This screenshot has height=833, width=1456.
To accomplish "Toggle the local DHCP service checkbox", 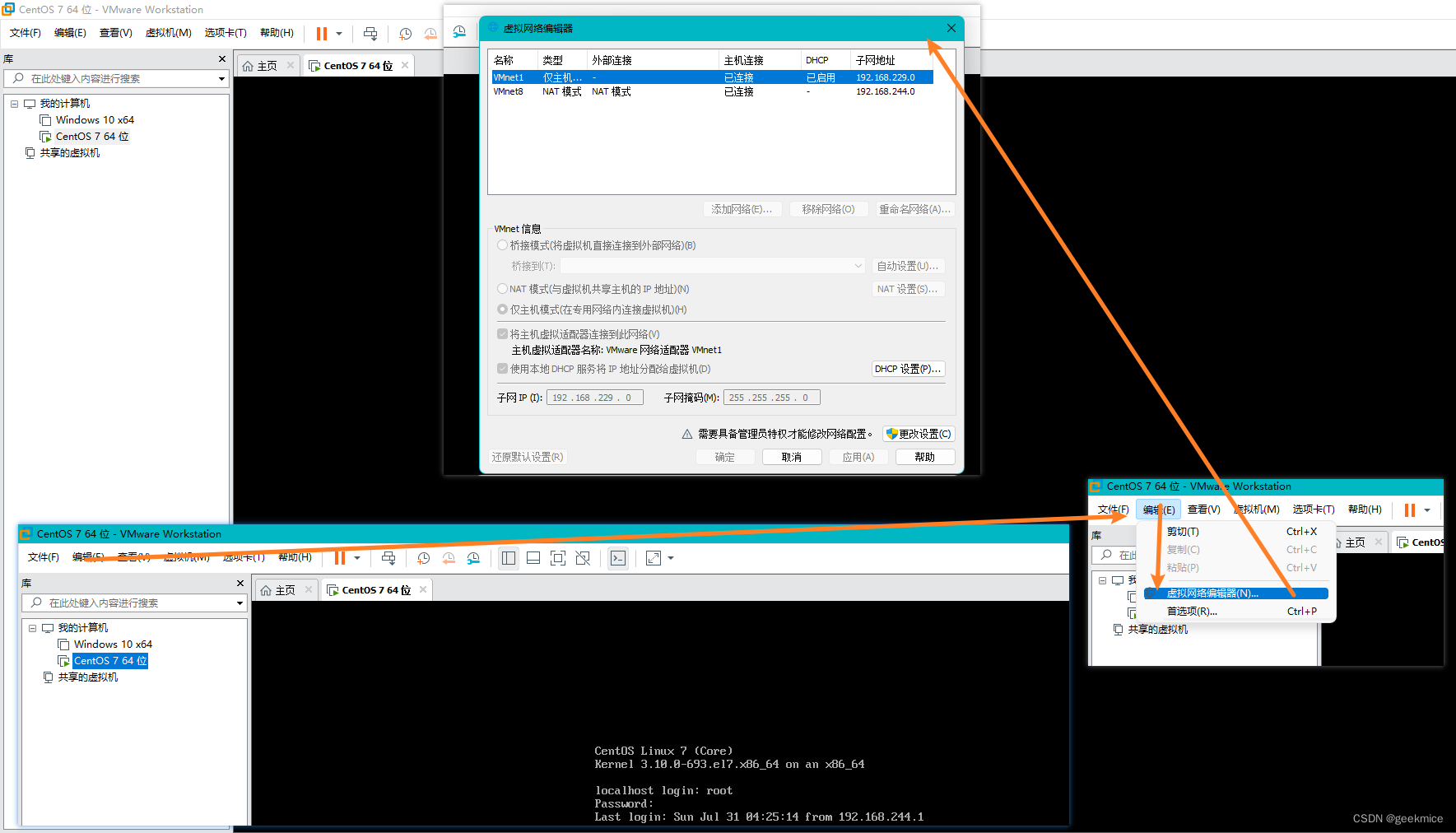I will tap(502, 369).
